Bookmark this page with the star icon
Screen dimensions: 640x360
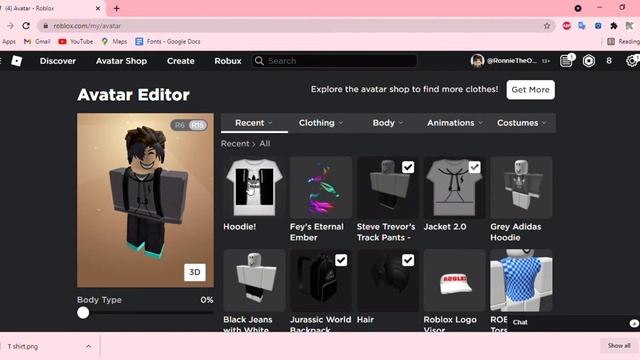(547, 26)
